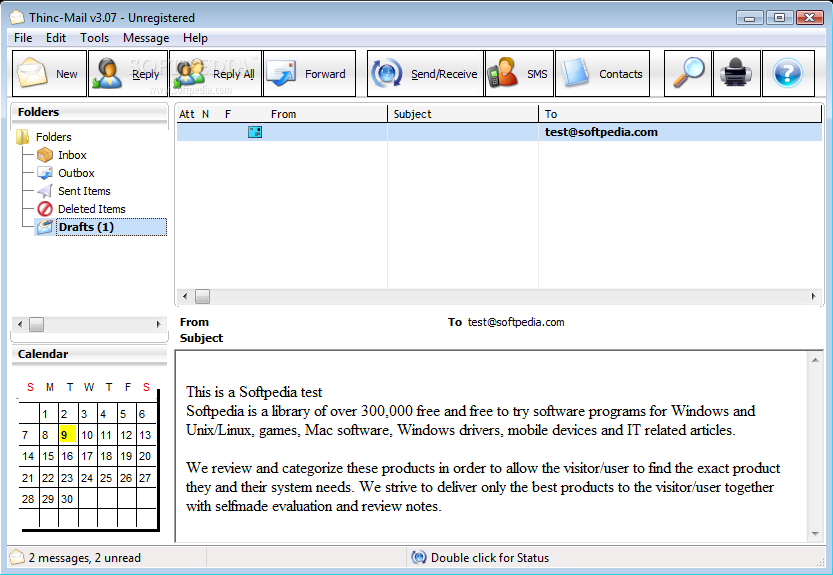Screen dimensions: 833x575
Task: Click the Sent Items paper plane icon
Action: (45, 191)
